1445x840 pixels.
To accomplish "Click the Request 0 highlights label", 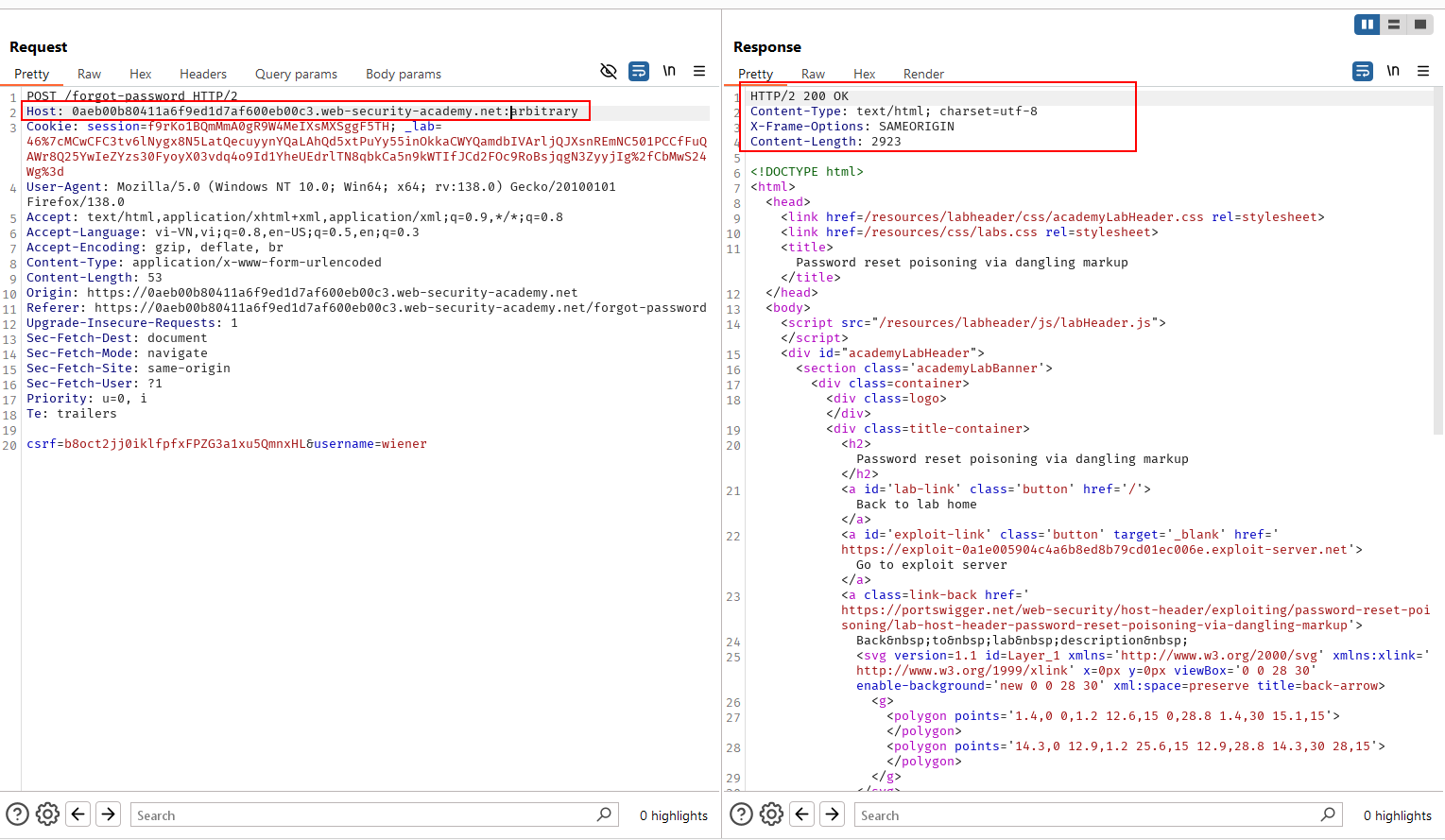I will click(x=674, y=815).
